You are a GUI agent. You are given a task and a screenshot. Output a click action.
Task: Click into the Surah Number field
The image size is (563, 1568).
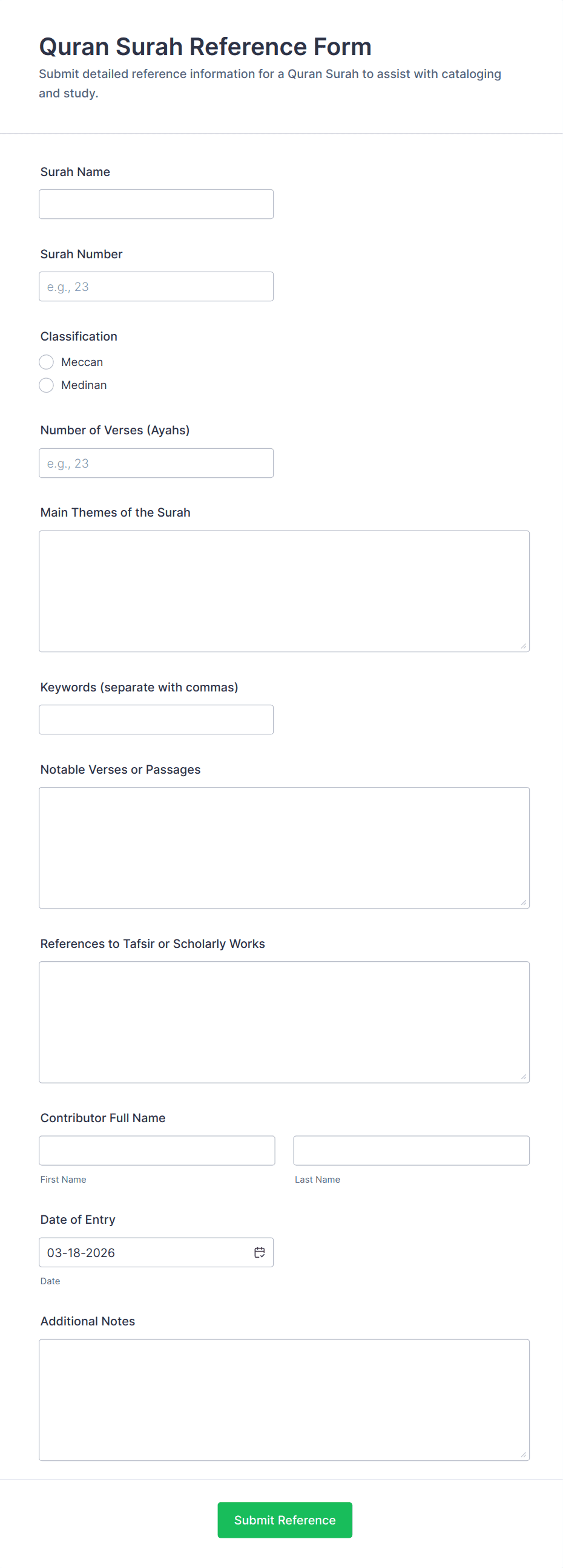(156, 287)
